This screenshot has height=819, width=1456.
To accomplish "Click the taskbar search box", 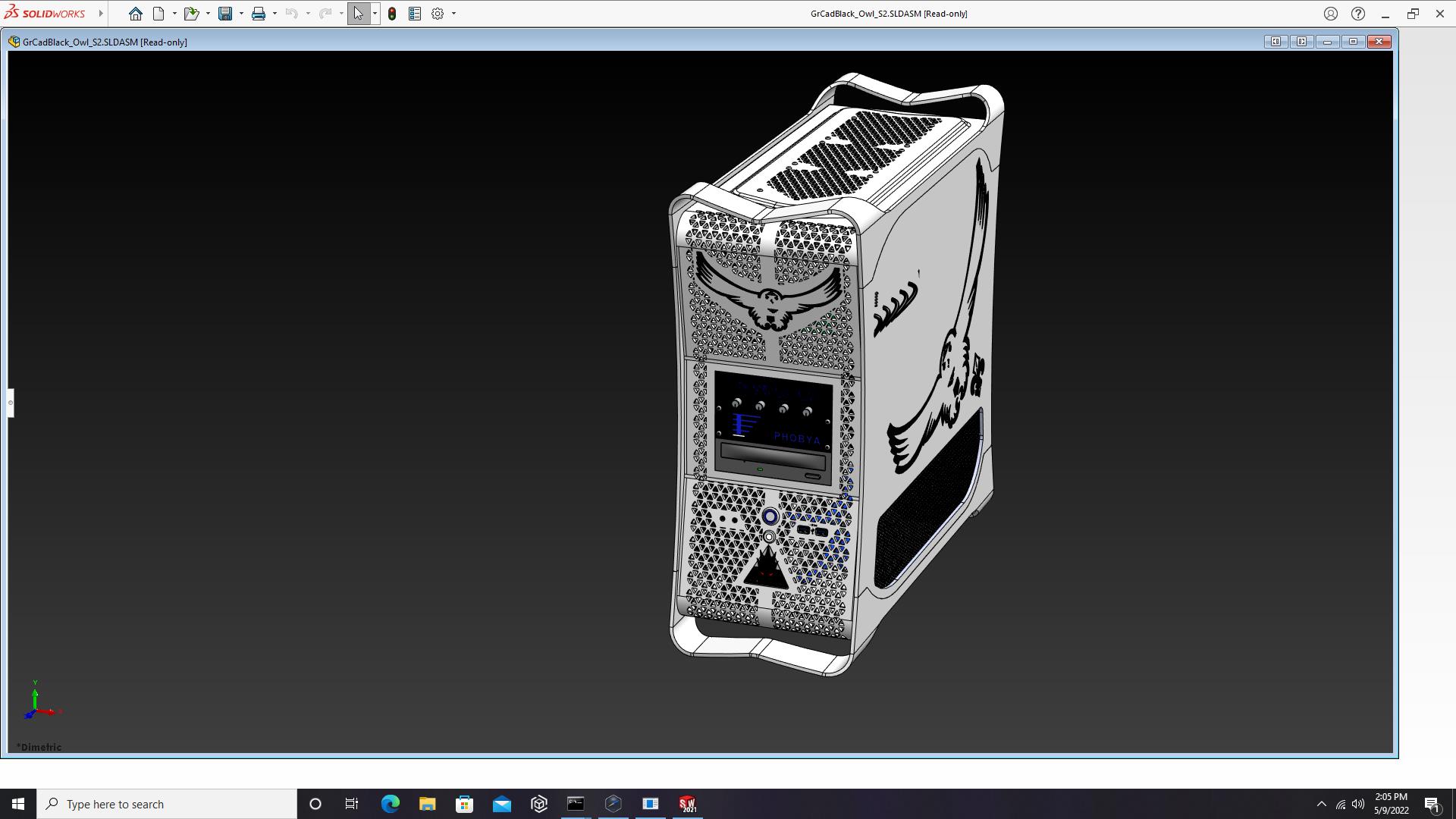I will click(x=167, y=804).
